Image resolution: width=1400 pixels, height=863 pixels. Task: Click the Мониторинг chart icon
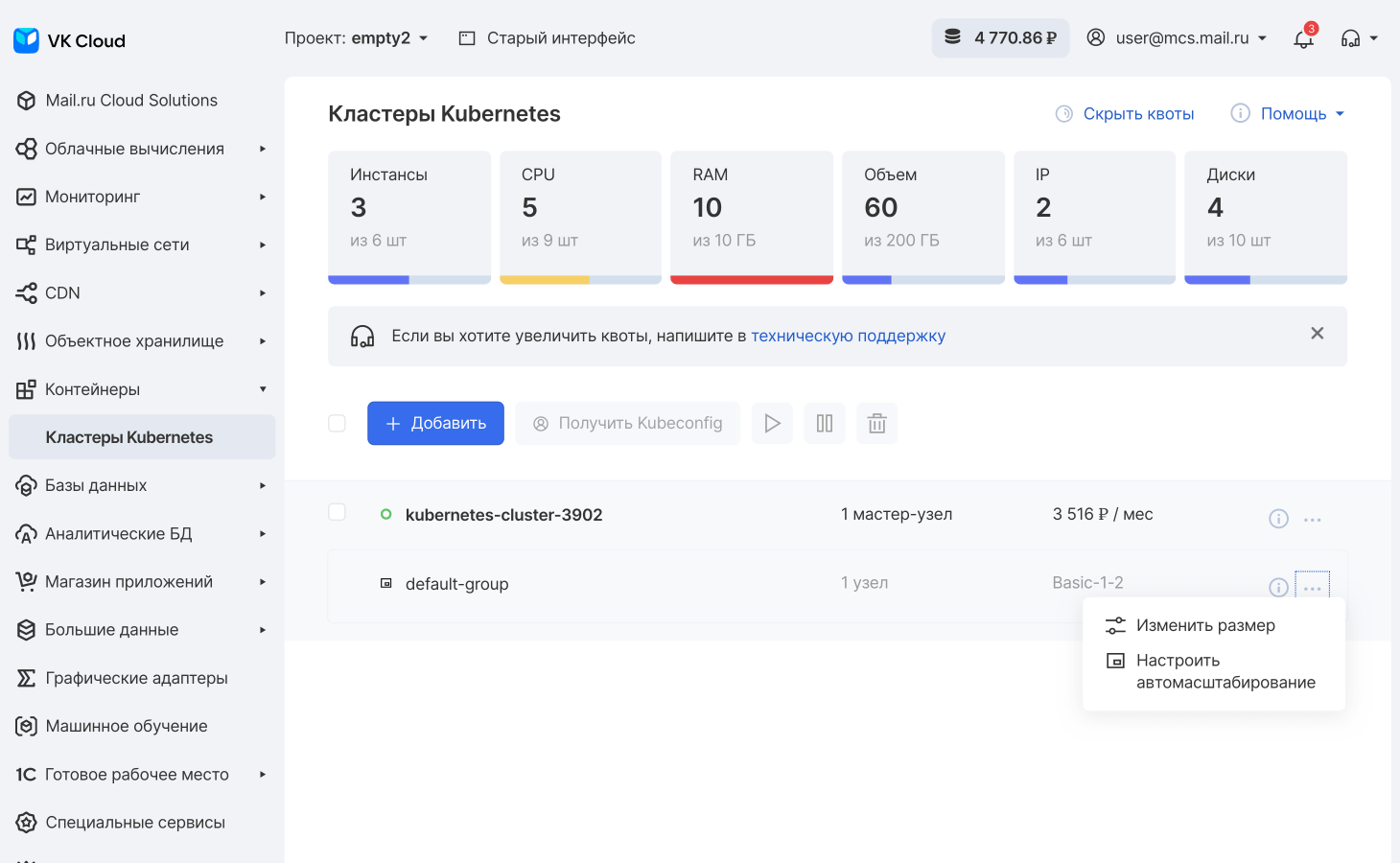coord(27,197)
